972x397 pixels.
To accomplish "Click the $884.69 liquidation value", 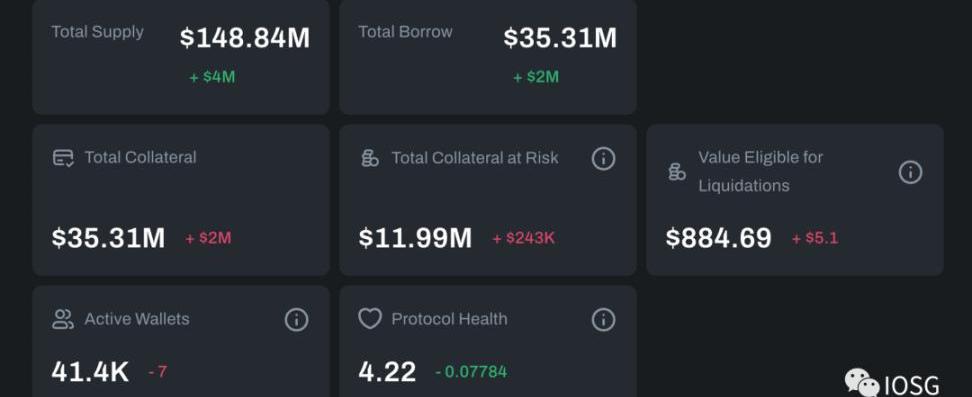I will tap(718, 238).
